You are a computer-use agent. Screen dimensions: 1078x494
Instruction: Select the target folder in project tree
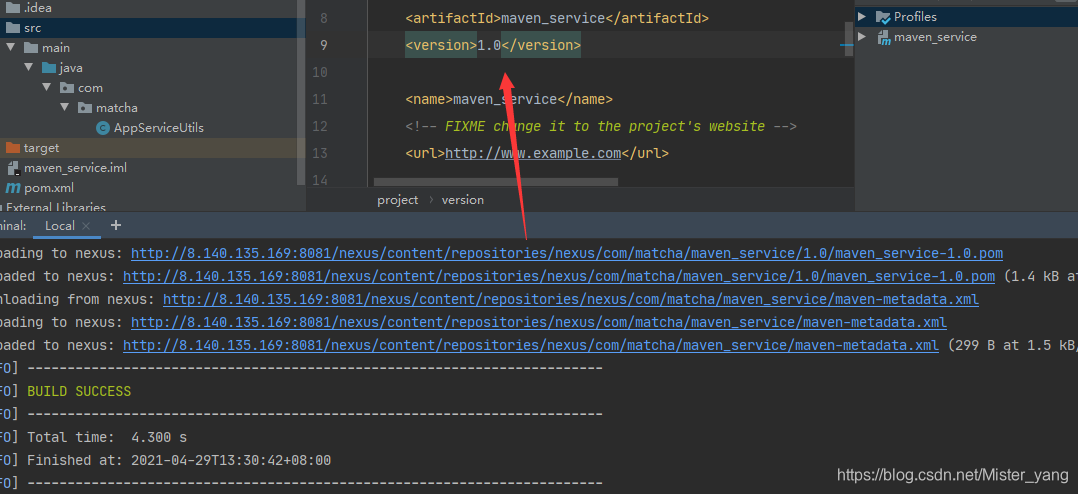tap(41, 148)
